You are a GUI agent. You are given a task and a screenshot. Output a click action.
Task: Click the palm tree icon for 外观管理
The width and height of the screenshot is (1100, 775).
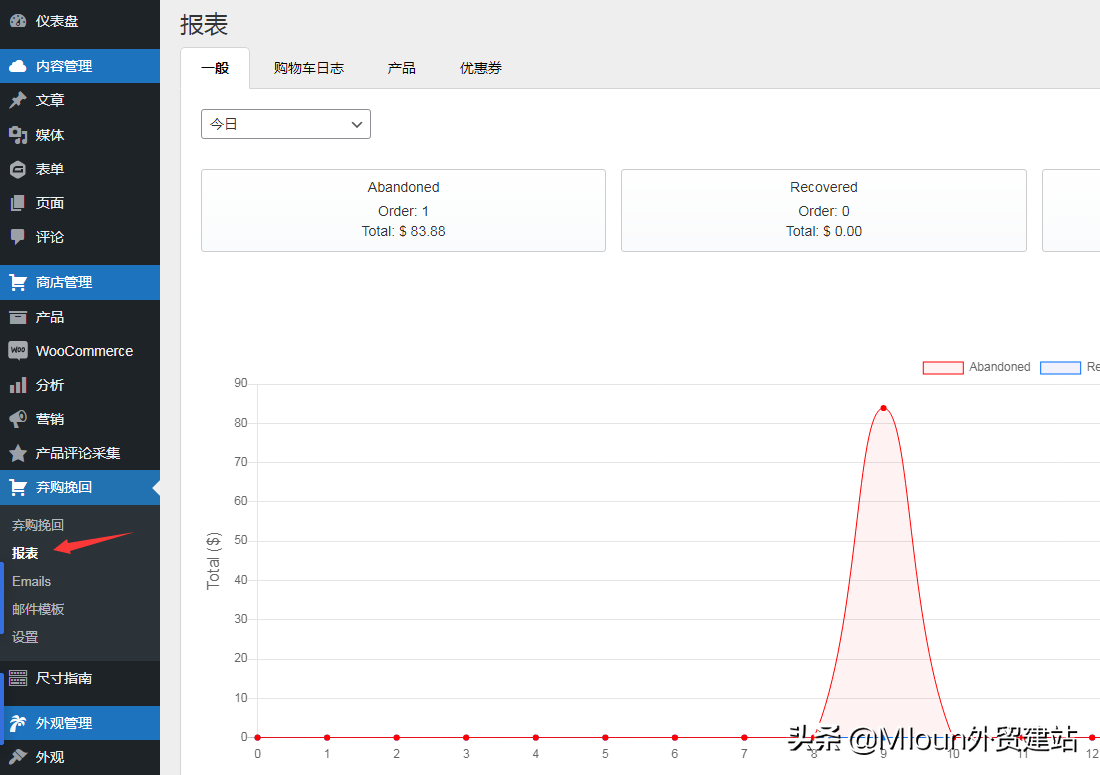pos(18,723)
